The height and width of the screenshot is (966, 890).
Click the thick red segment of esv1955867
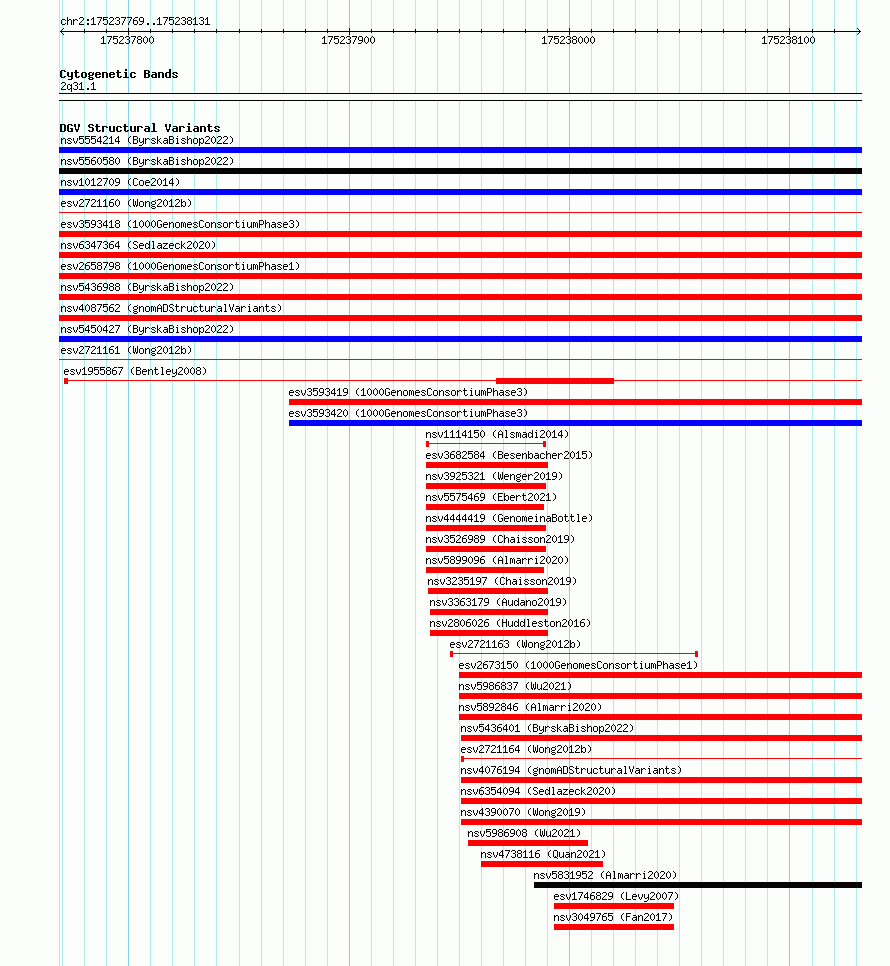tap(555, 381)
